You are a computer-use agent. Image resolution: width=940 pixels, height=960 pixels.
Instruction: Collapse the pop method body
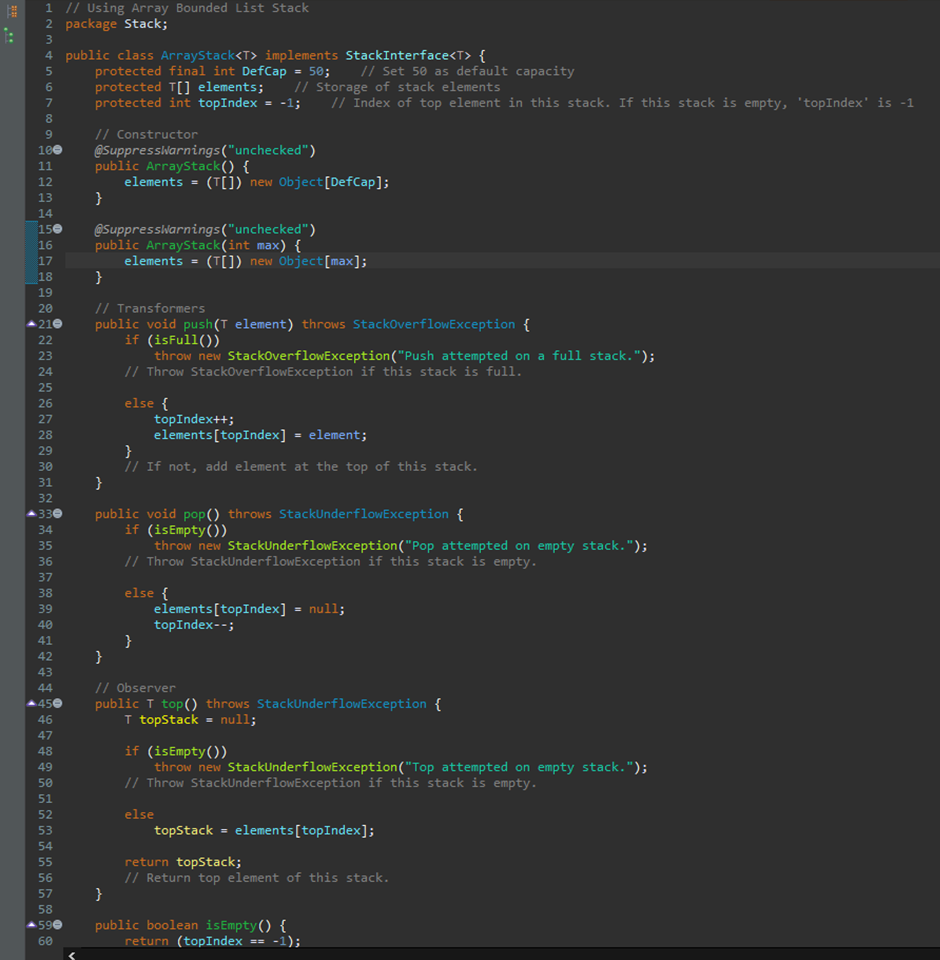click(x=57, y=514)
